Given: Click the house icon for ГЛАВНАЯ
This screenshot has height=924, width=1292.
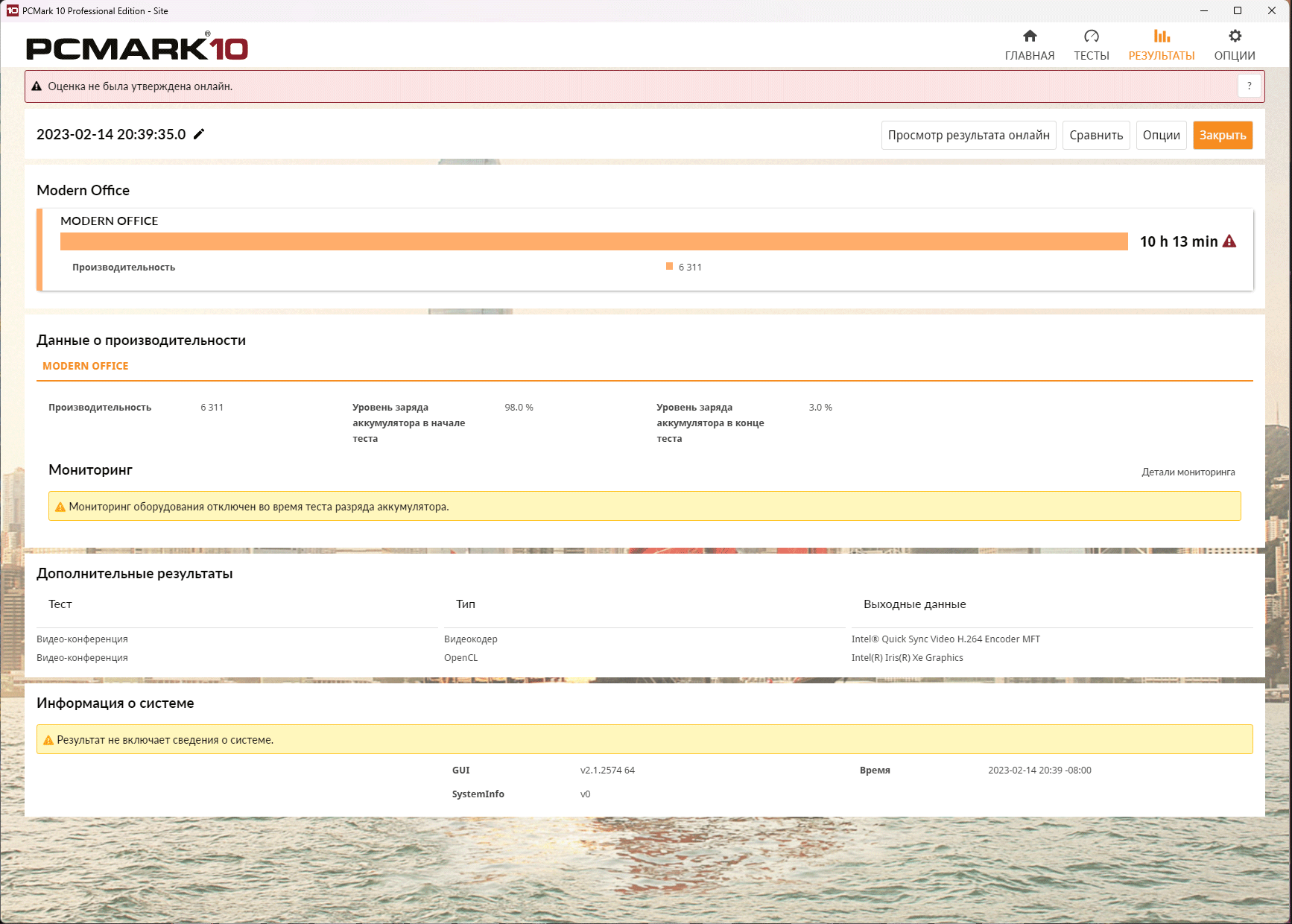Looking at the screenshot, I should tap(1030, 36).
